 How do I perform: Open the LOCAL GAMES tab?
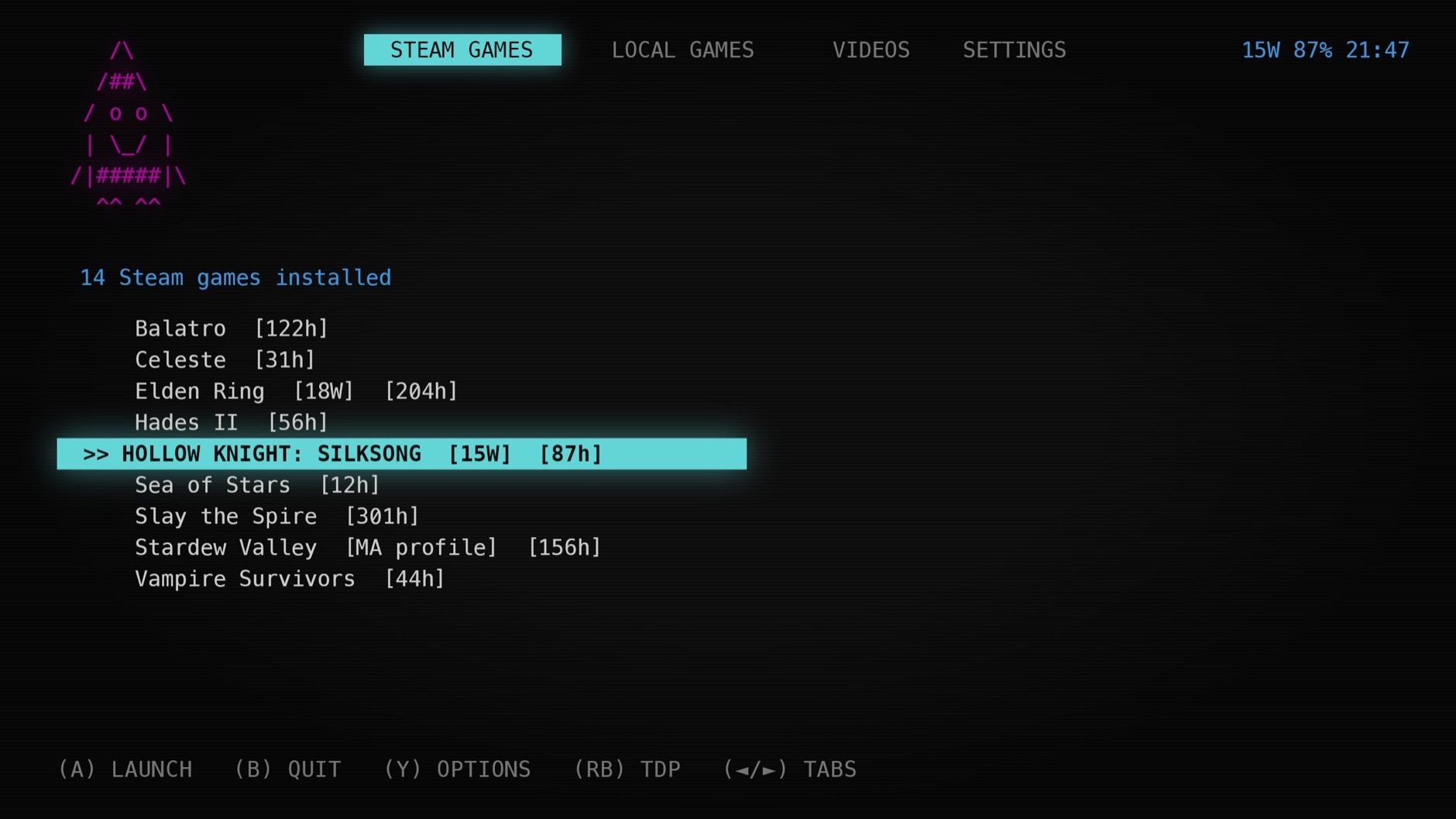click(682, 50)
